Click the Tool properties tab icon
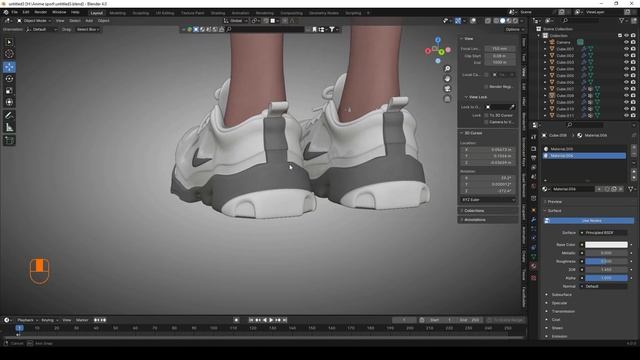The height and width of the screenshot is (360, 640). [x=533, y=137]
